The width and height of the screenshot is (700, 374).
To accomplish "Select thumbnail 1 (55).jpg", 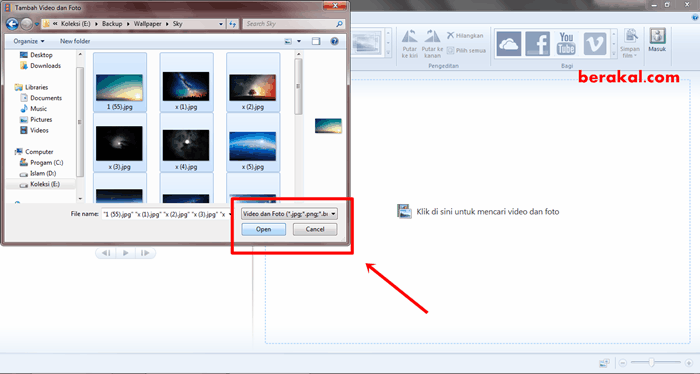I will tap(120, 82).
